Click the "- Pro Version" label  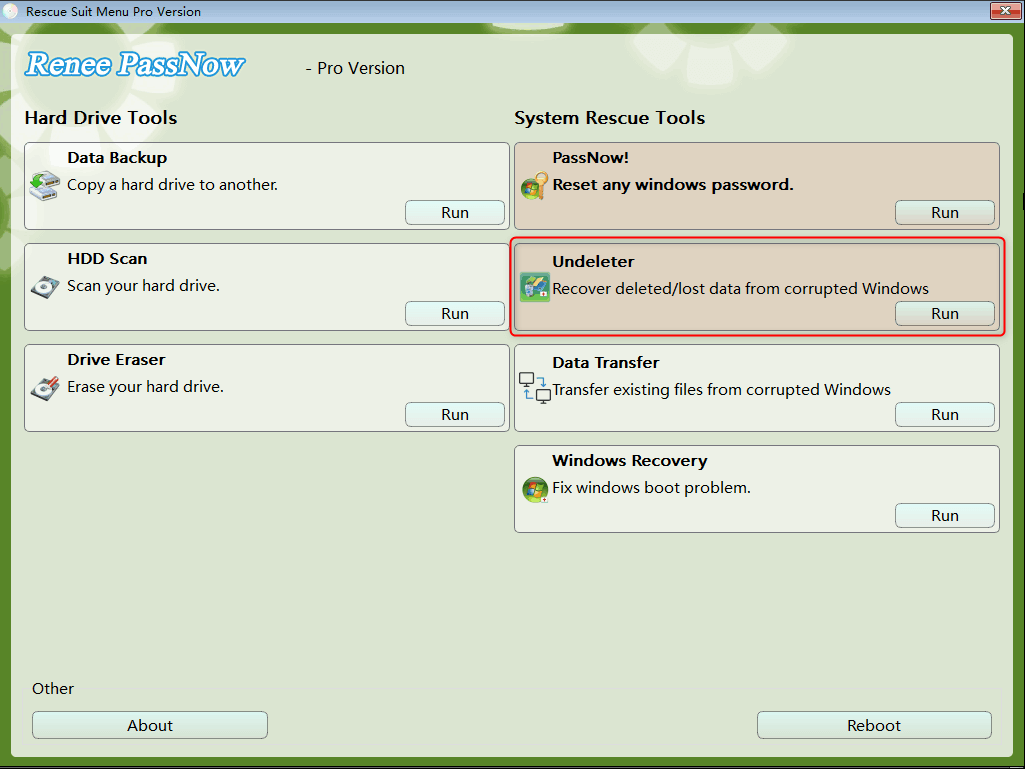[x=355, y=68]
